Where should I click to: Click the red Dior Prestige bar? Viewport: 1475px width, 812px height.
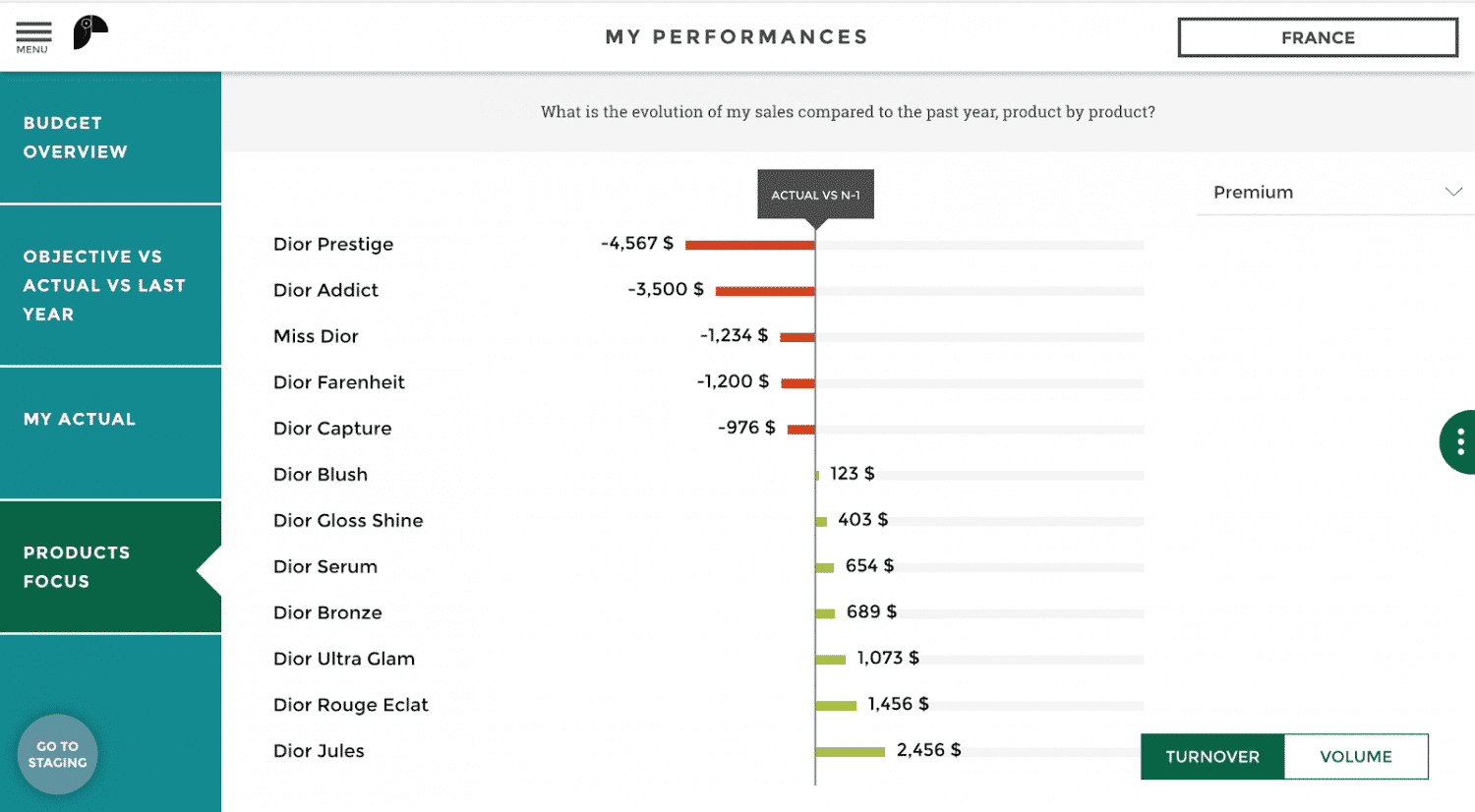click(749, 245)
